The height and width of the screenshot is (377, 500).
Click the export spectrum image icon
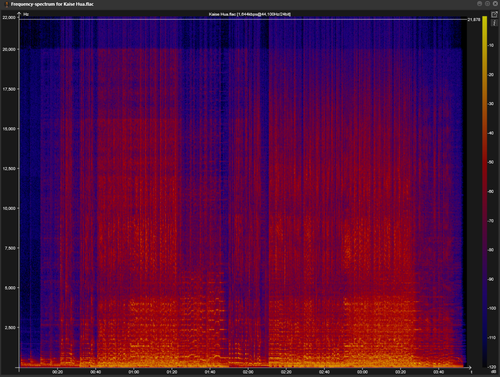[x=494, y=14]
